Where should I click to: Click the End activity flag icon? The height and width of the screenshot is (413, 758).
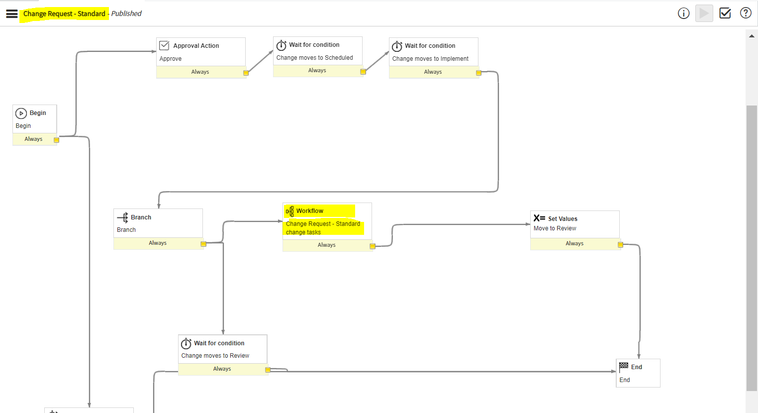coord(624,367)
